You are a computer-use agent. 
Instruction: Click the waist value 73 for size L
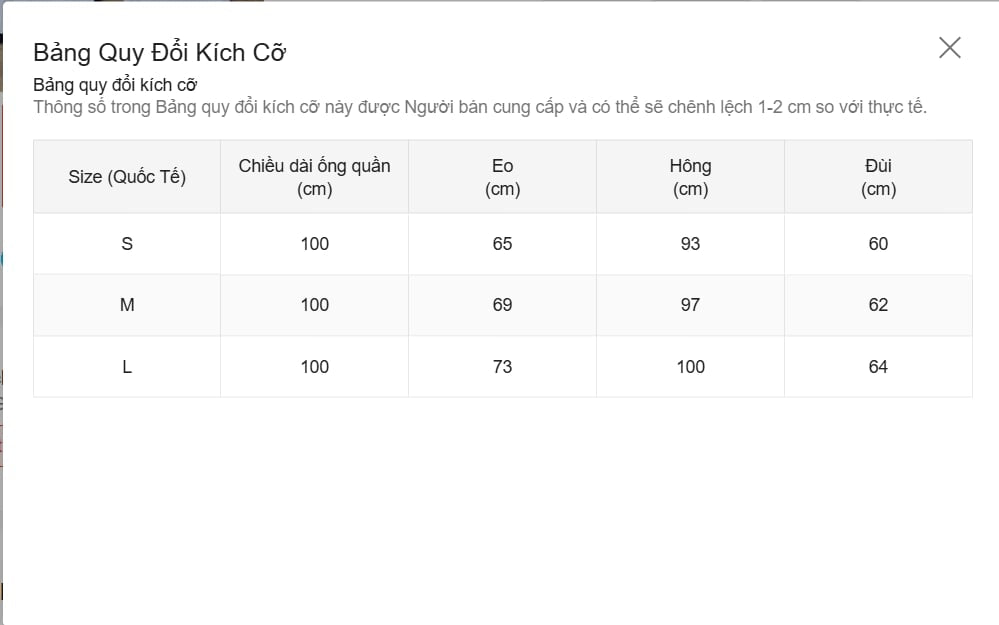[x=502, y=367]
